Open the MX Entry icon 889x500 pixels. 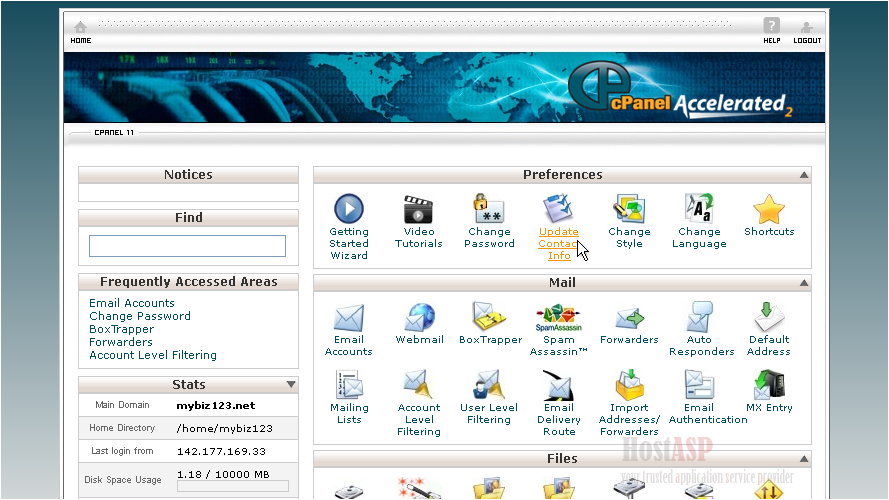point(769,385)
